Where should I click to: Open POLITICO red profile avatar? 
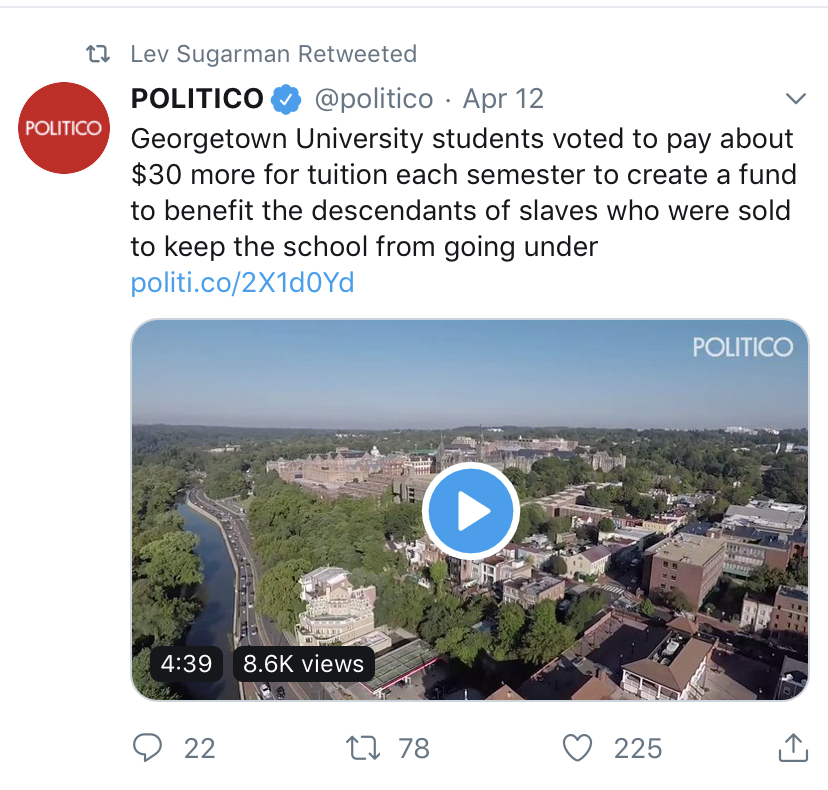tap(64, 128)
